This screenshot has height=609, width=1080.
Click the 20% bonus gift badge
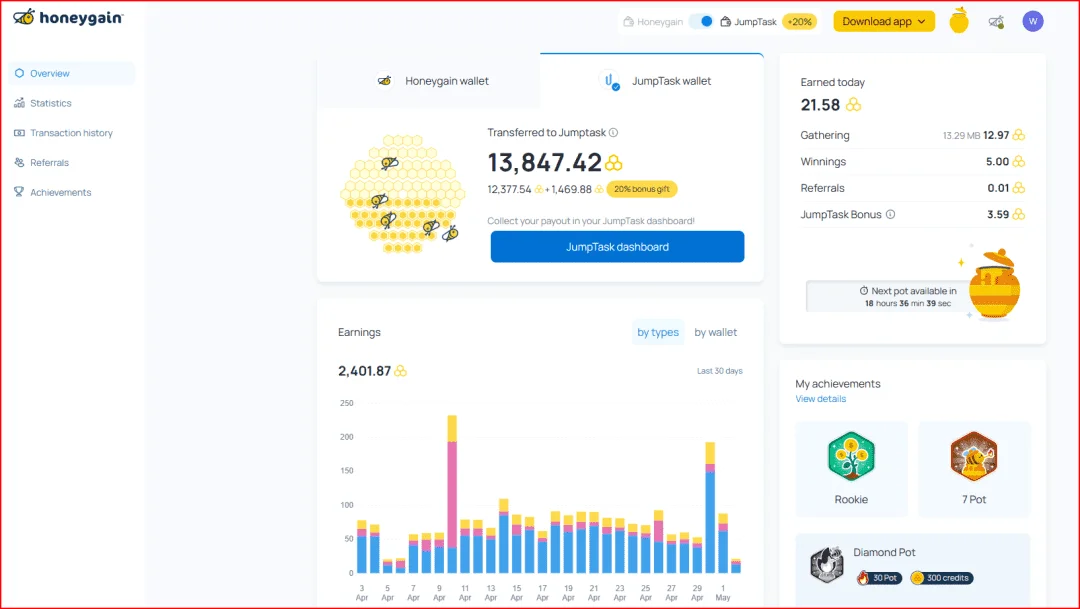pos(641,189)
